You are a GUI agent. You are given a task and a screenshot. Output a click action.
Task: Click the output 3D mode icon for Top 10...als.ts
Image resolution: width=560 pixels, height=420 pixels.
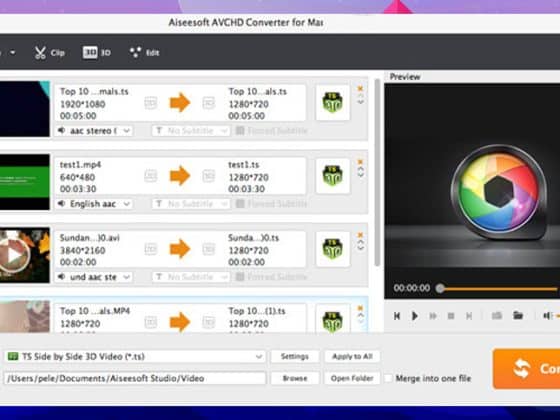[209, 103]
